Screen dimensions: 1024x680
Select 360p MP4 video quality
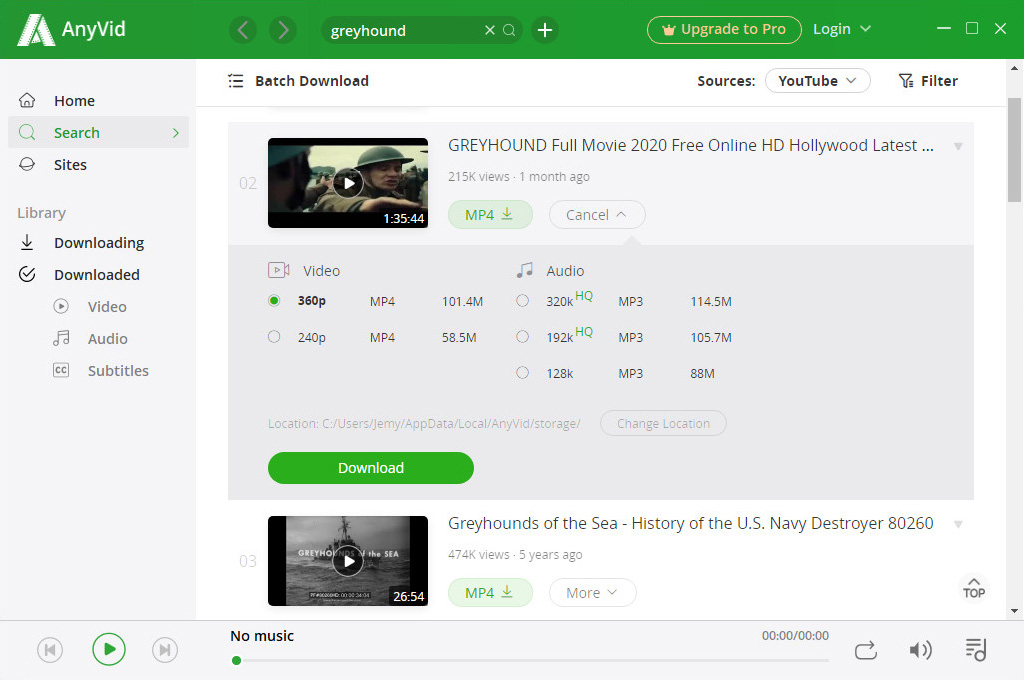[274, 300]
